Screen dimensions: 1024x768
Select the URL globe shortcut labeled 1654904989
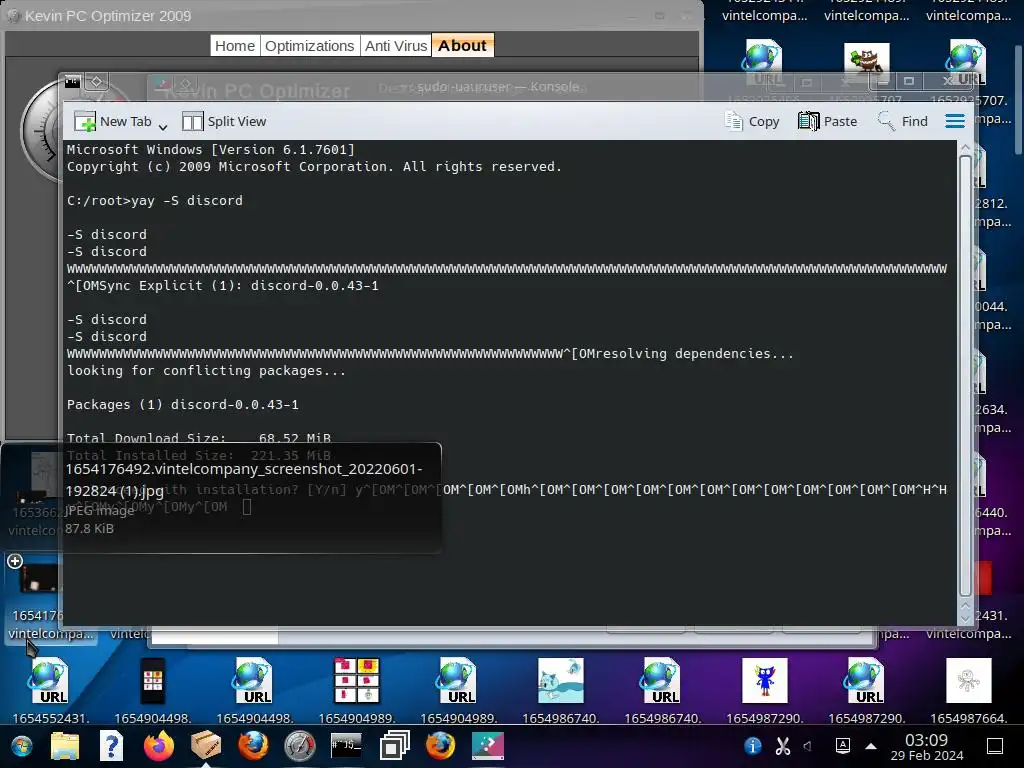point(458,691)
